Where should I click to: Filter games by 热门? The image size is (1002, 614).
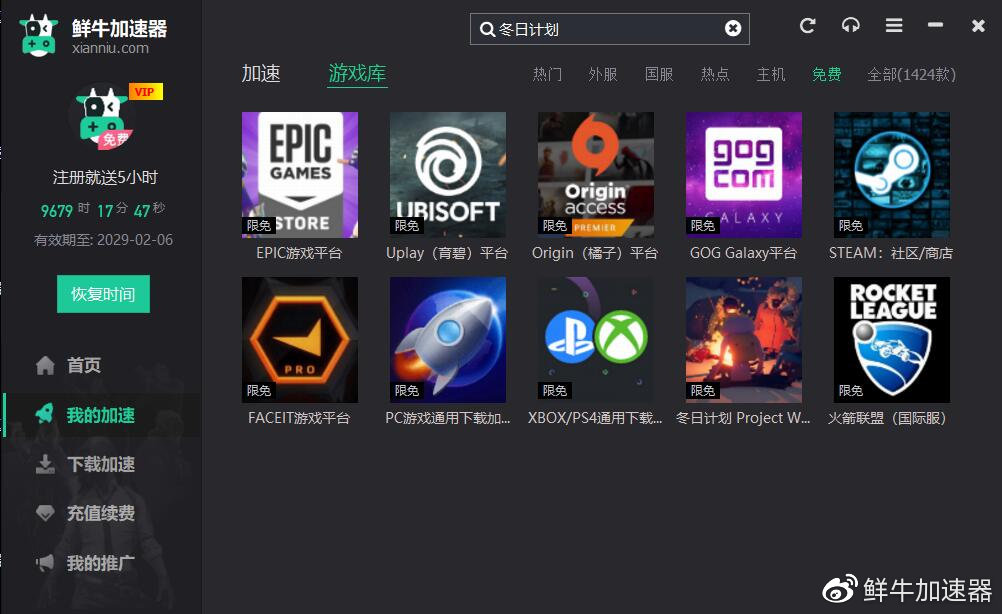[547, 75]
